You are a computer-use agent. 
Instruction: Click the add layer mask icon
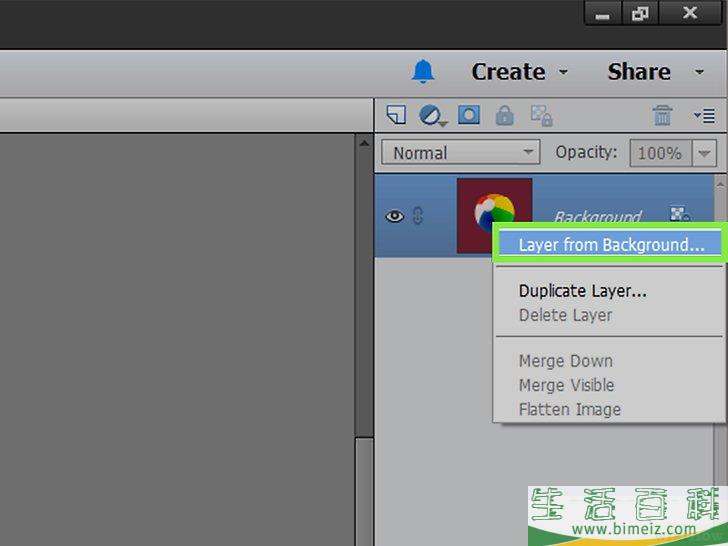[x=468, y=116]
